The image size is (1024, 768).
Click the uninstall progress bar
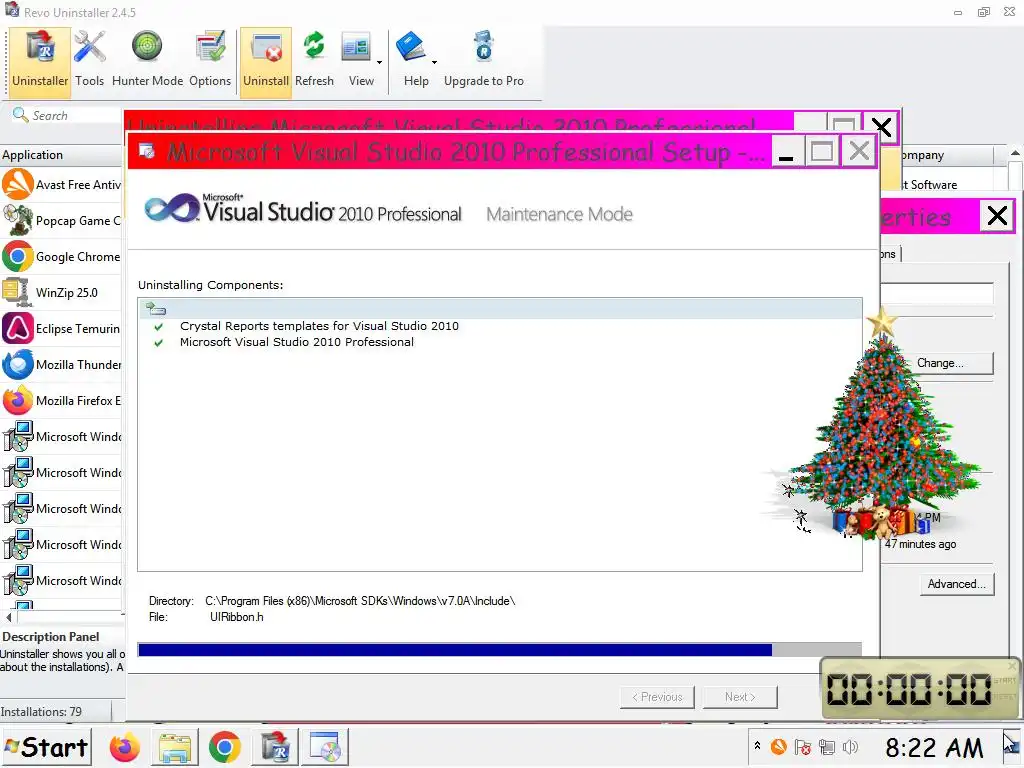tap(500, 650)
